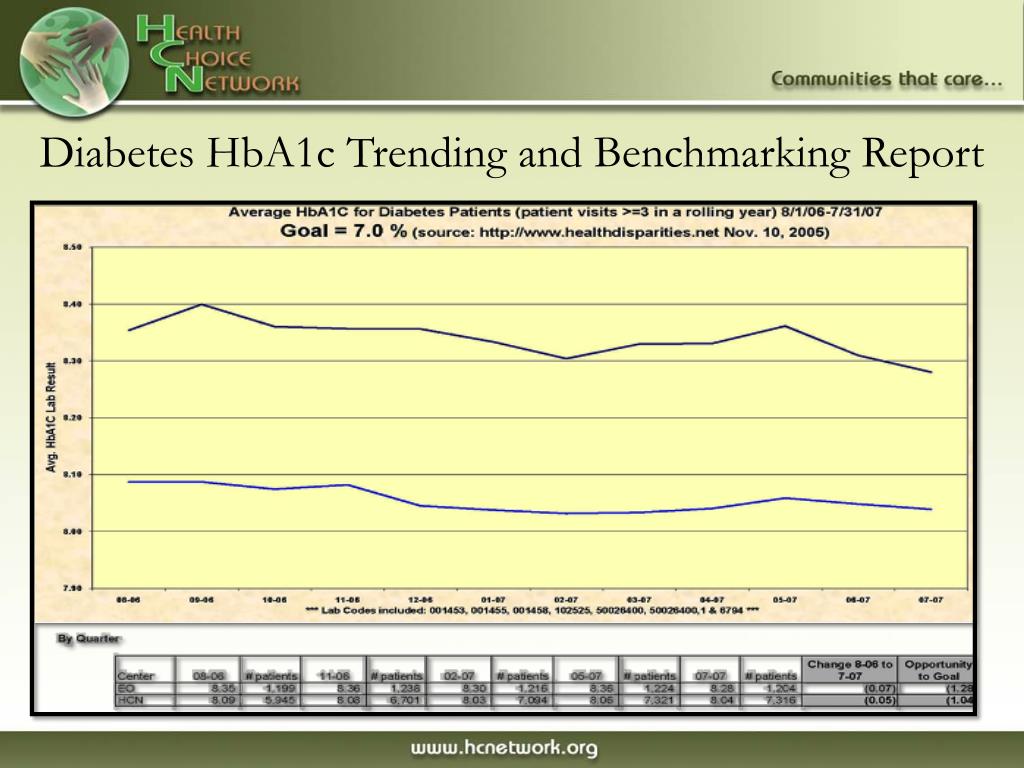Click the 'Communities that care...' tagline
This screenshot has height=768, width=1024.
tap(886, 80)
